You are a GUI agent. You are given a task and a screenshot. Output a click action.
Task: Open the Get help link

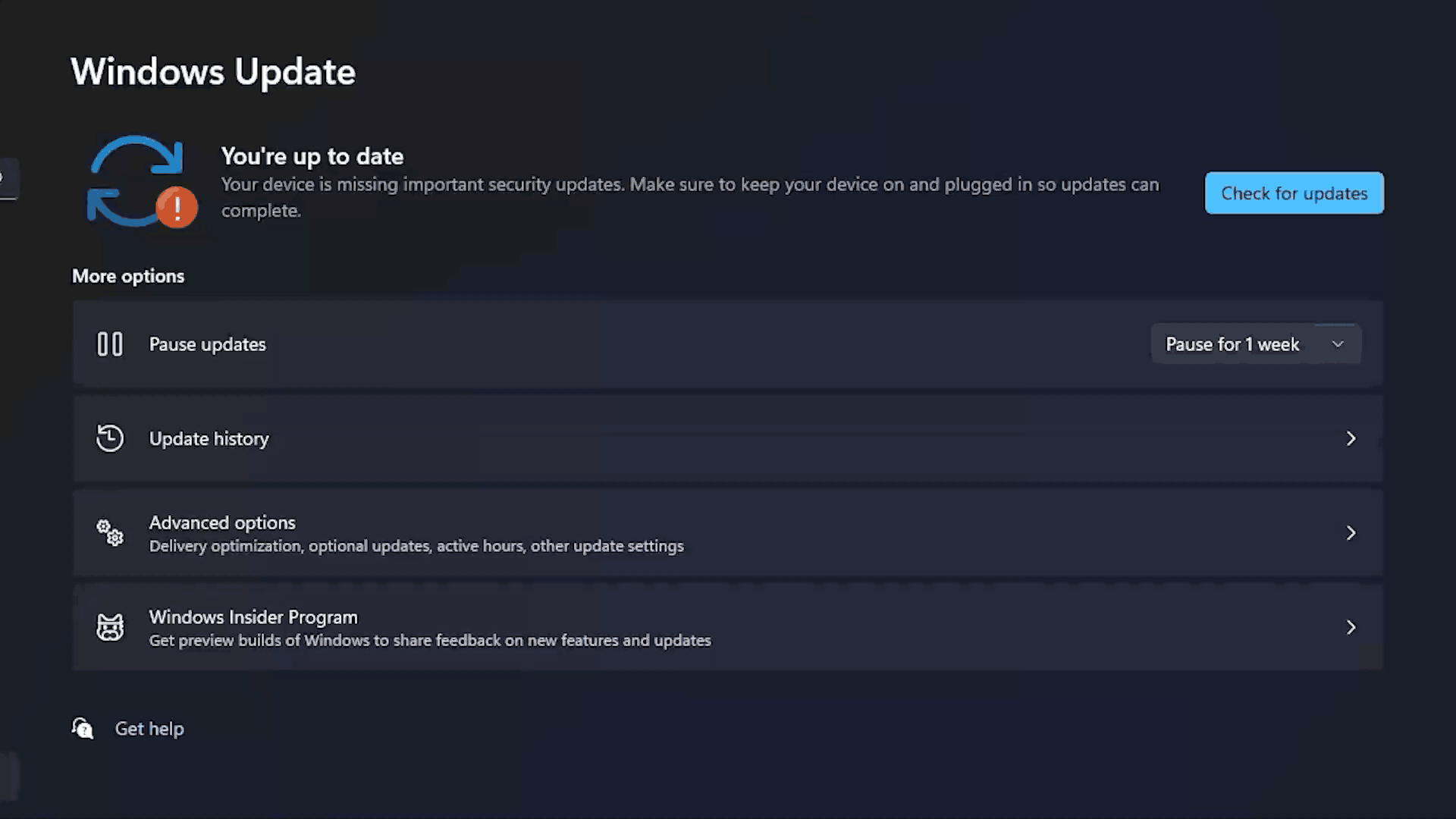point(149,729)
